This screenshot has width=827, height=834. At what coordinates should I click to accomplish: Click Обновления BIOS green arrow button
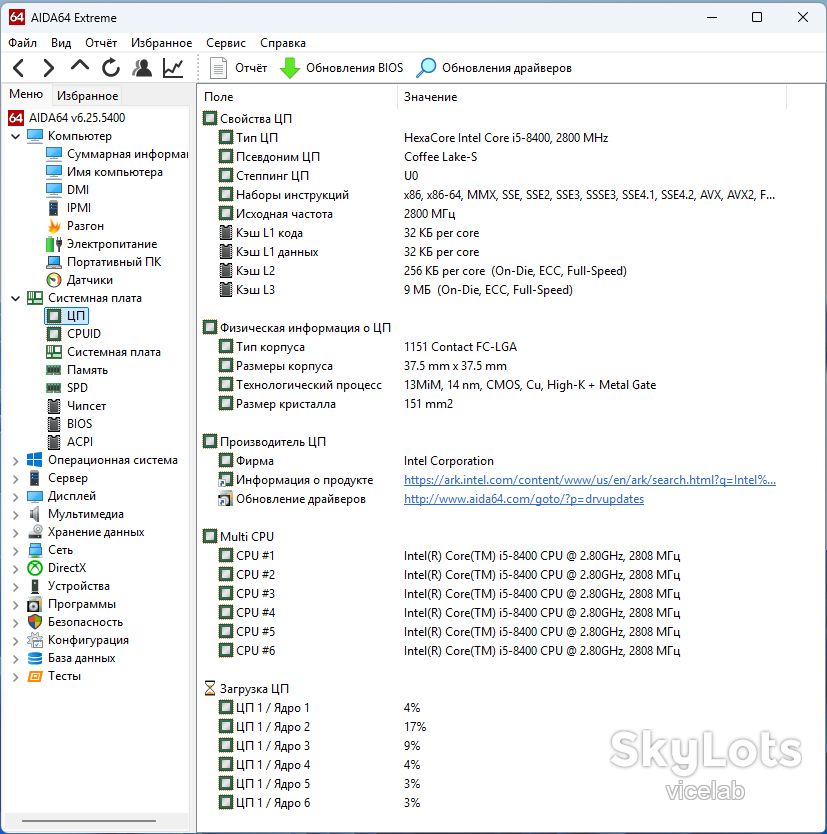[341, 68]
